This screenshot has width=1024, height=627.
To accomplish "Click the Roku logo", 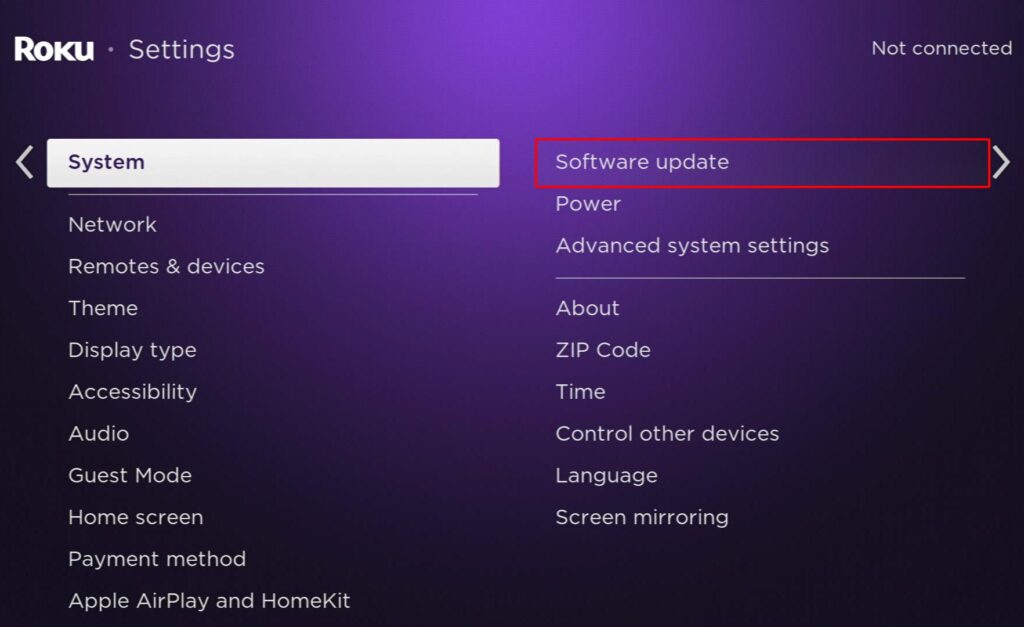I will point(54,50).
